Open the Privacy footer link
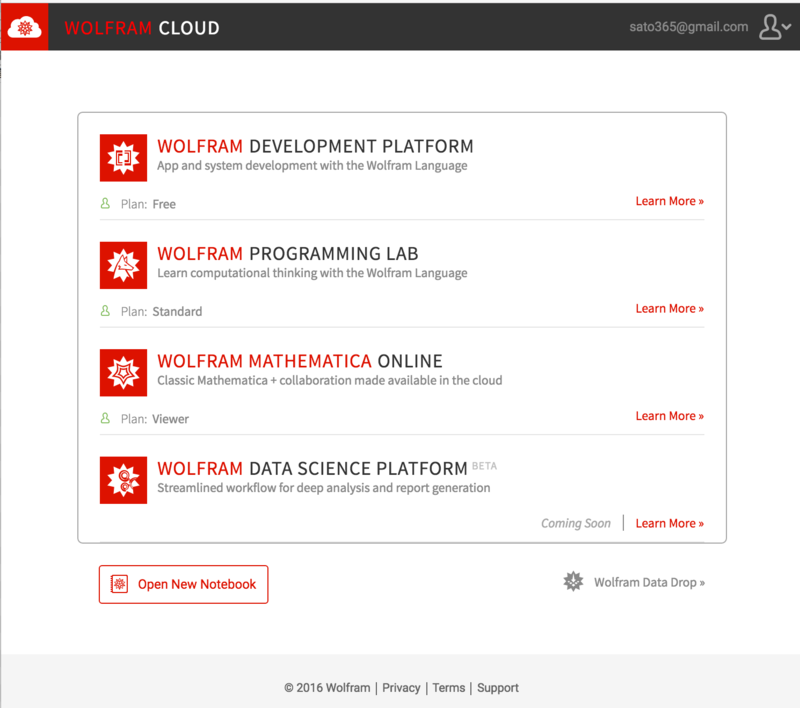The width and height of the screenshot is (800, 708). coord(401,688)
